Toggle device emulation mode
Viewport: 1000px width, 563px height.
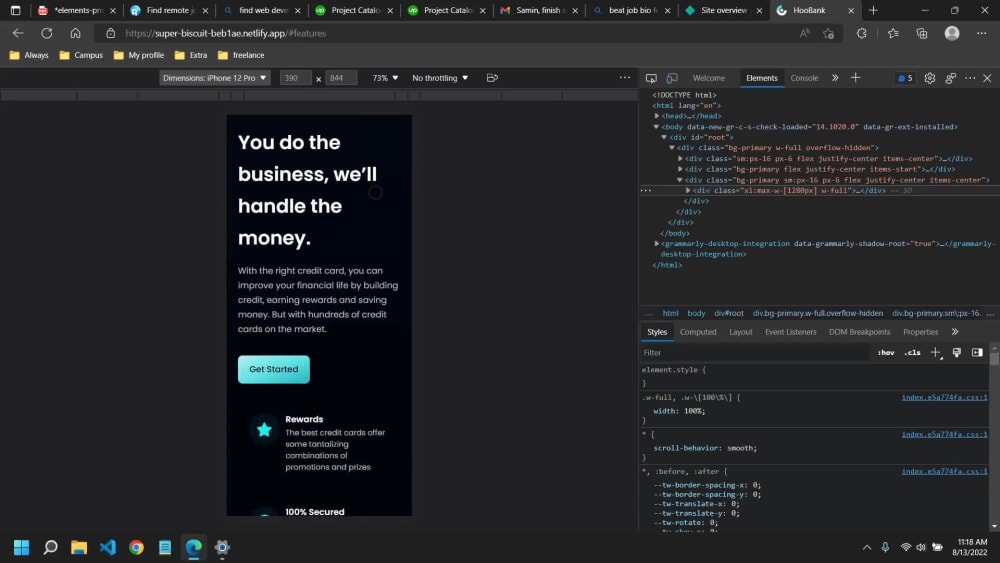[672, 78]
